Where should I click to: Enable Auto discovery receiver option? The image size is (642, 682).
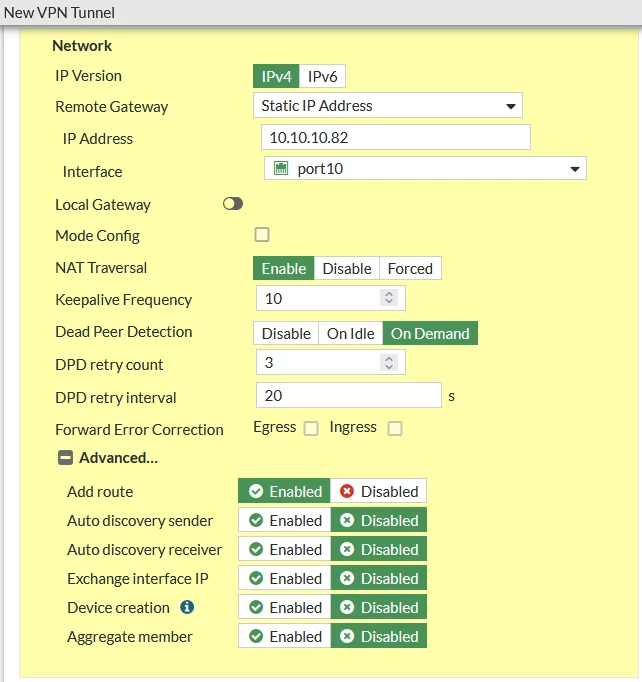click(x=285, y=549)
